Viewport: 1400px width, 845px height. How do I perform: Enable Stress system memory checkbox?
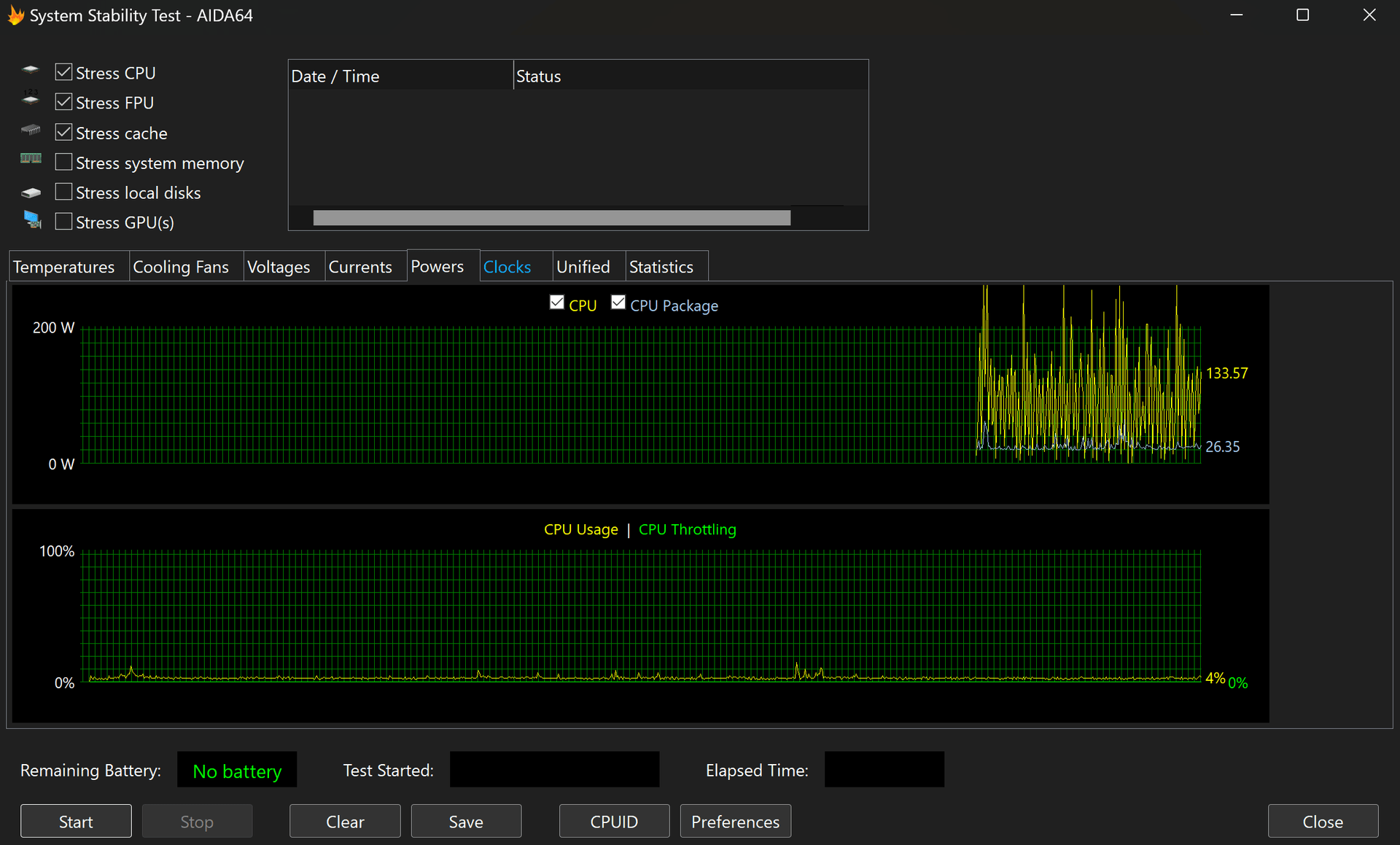point(64,162)
